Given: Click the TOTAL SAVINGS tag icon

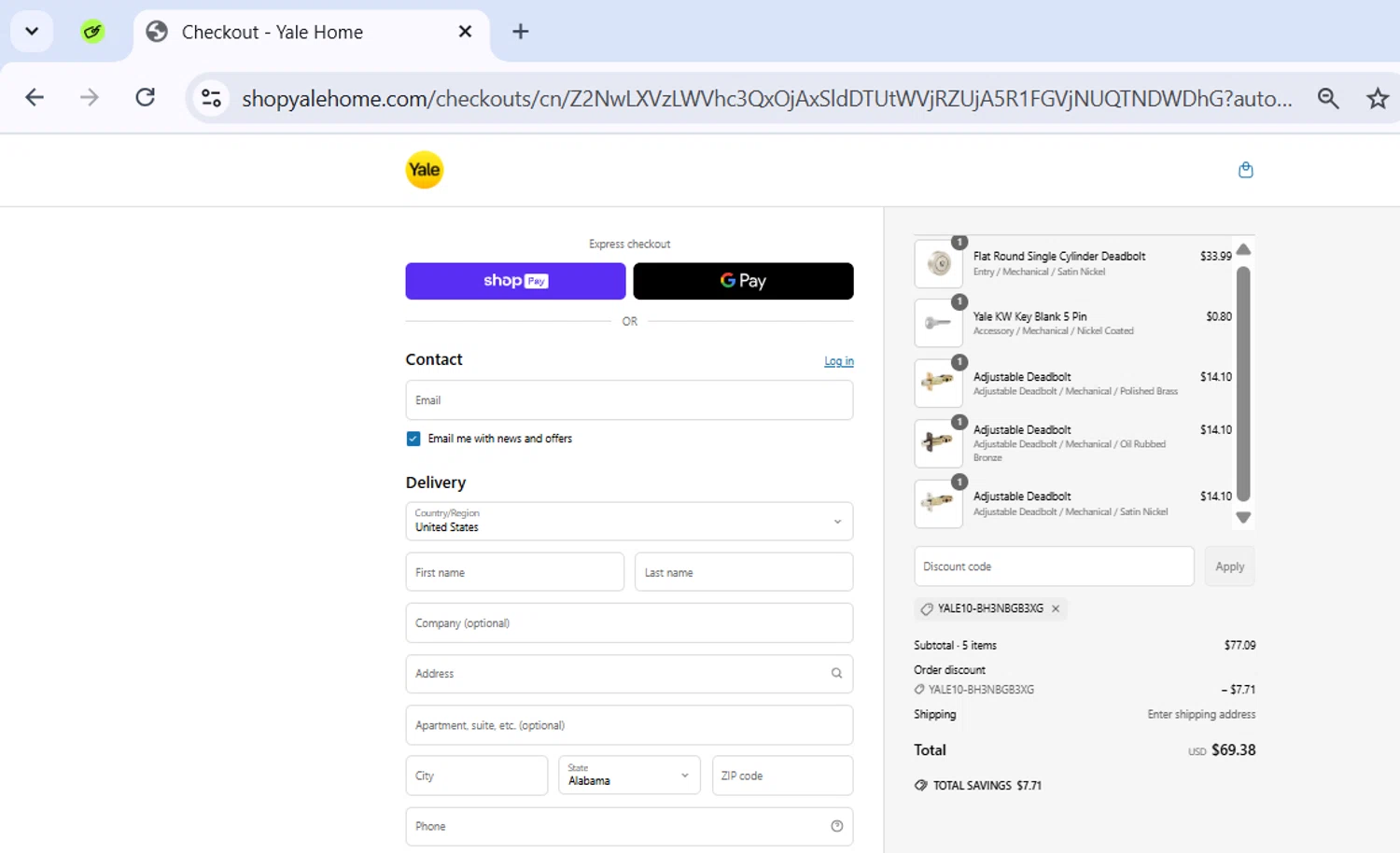Looking at the screenshot, I should click(921, 786).
